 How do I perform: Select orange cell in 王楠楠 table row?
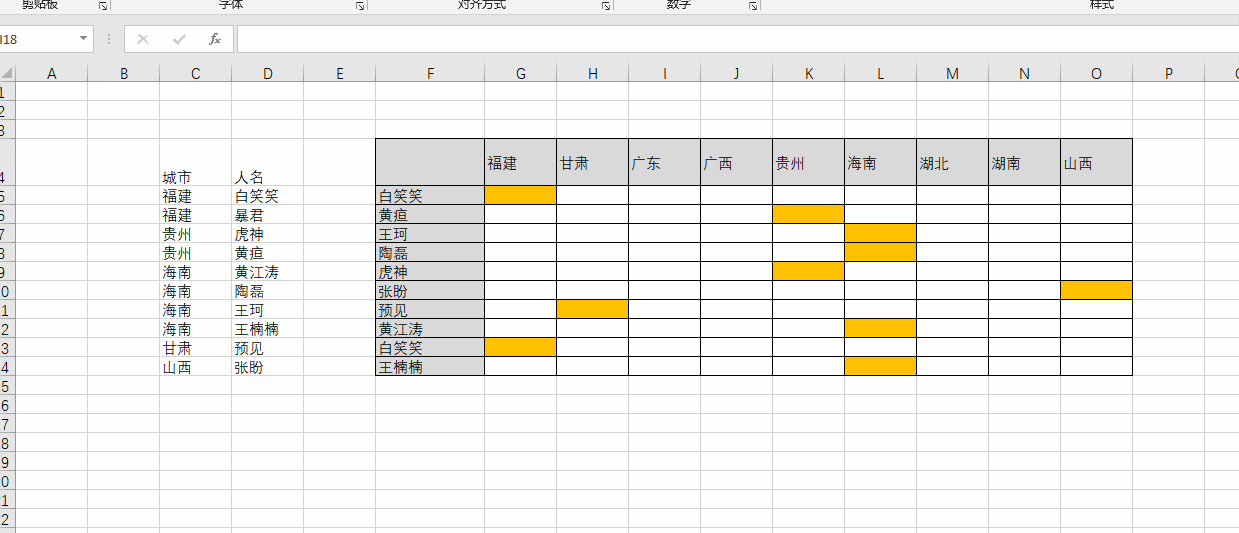880,367
